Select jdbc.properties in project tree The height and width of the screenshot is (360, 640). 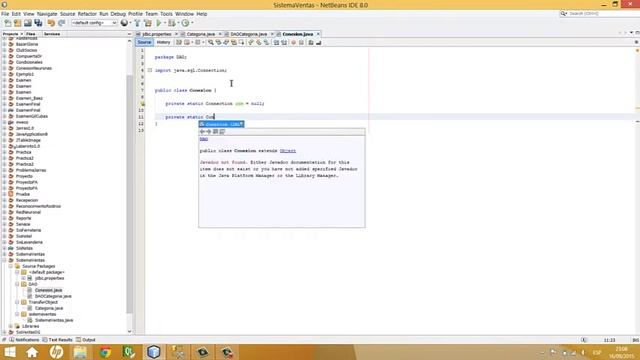click(x=49, y=278)
